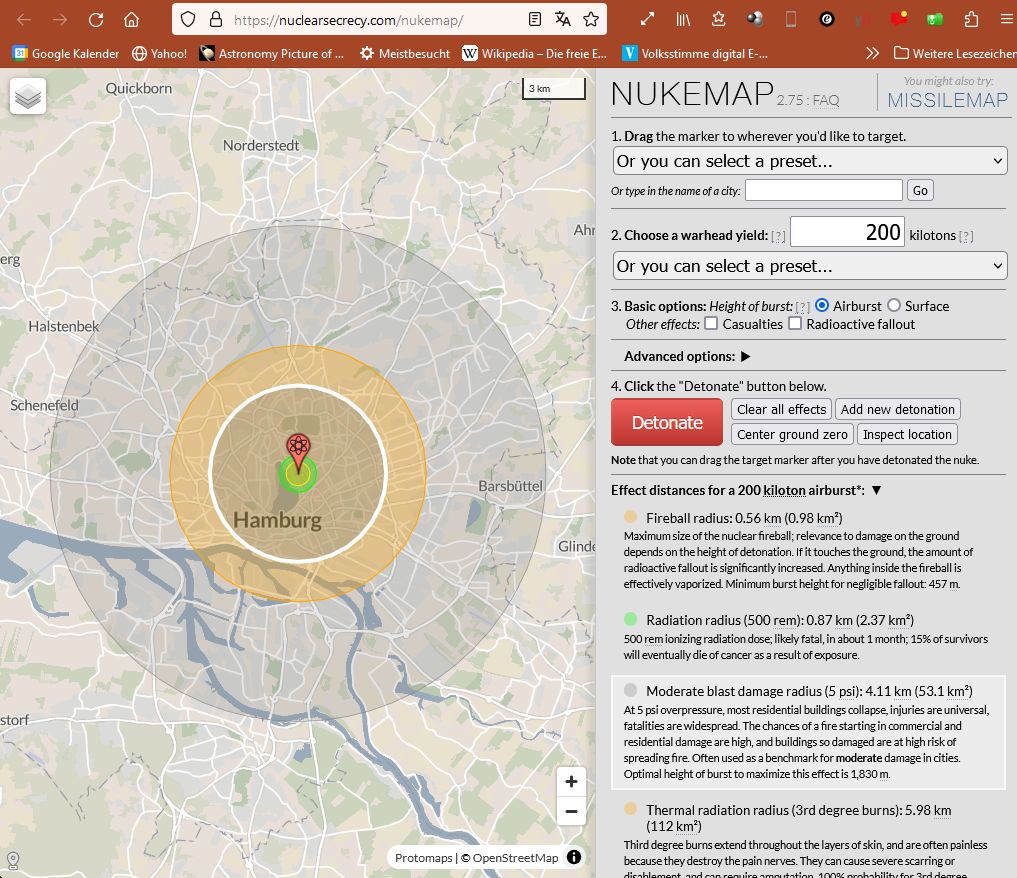Image resolution: width=1017 pixels, height=878 pixels.
Task: Open the MISSILEMAP link
Action: pos(948,100)
